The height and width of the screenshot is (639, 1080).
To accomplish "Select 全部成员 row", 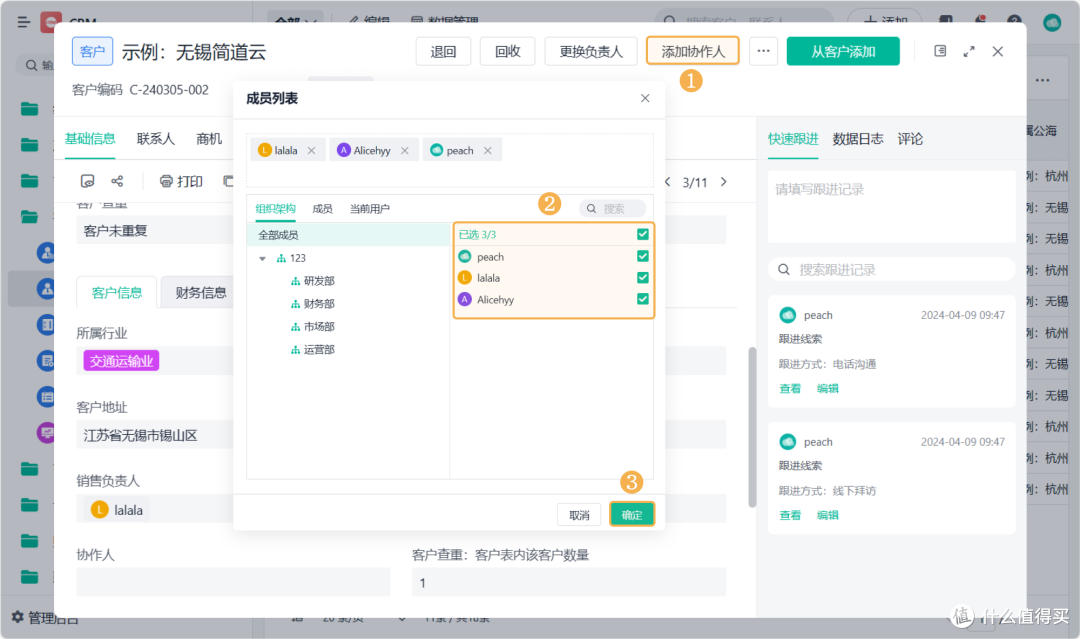I will [348, 235].
